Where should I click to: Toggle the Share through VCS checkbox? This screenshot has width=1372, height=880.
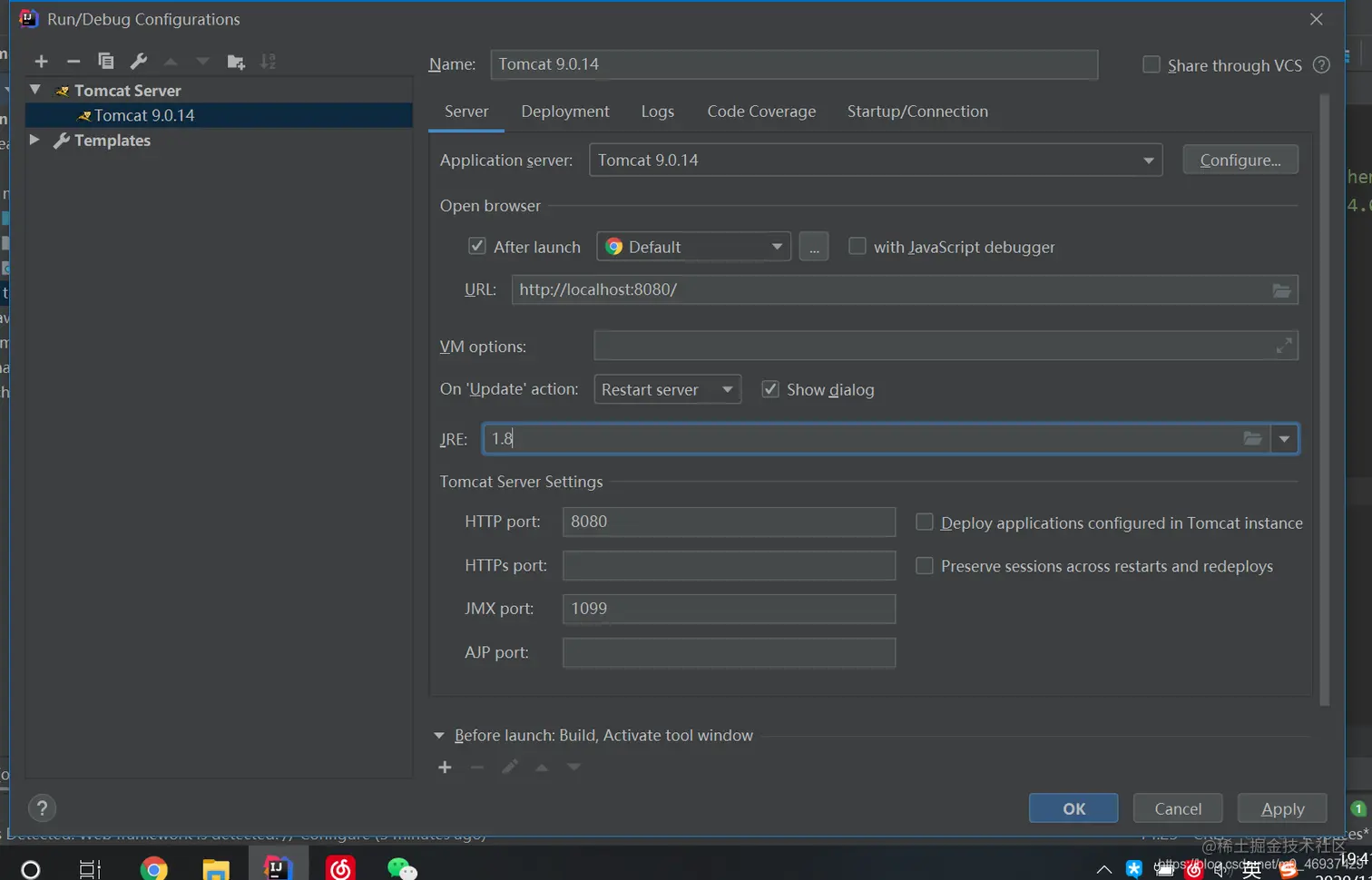(x=1151, y=64)
